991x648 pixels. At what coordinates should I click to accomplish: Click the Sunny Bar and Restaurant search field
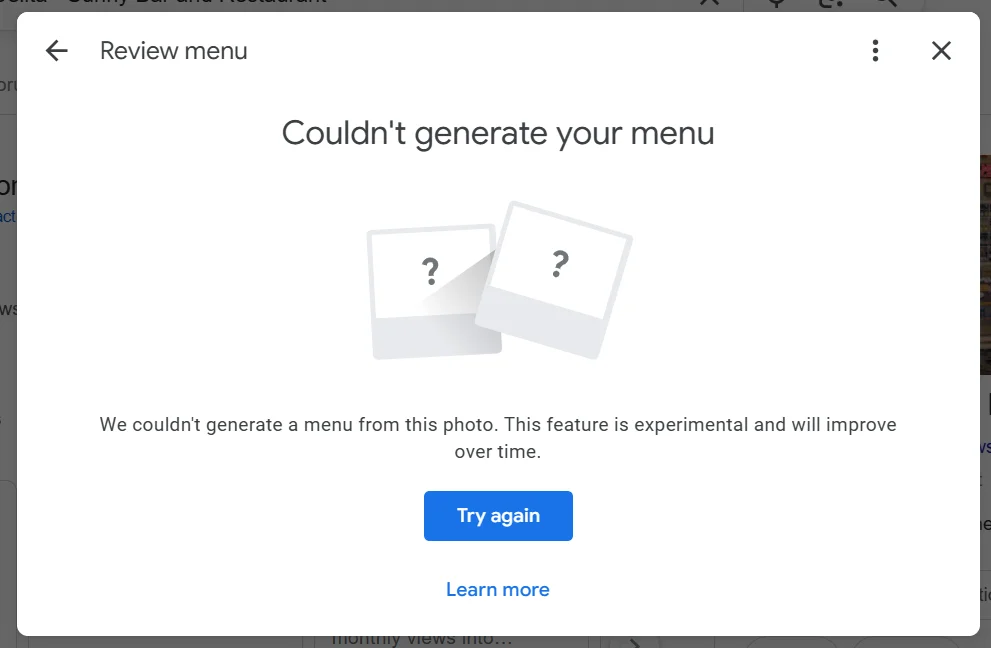pos(190,4)
